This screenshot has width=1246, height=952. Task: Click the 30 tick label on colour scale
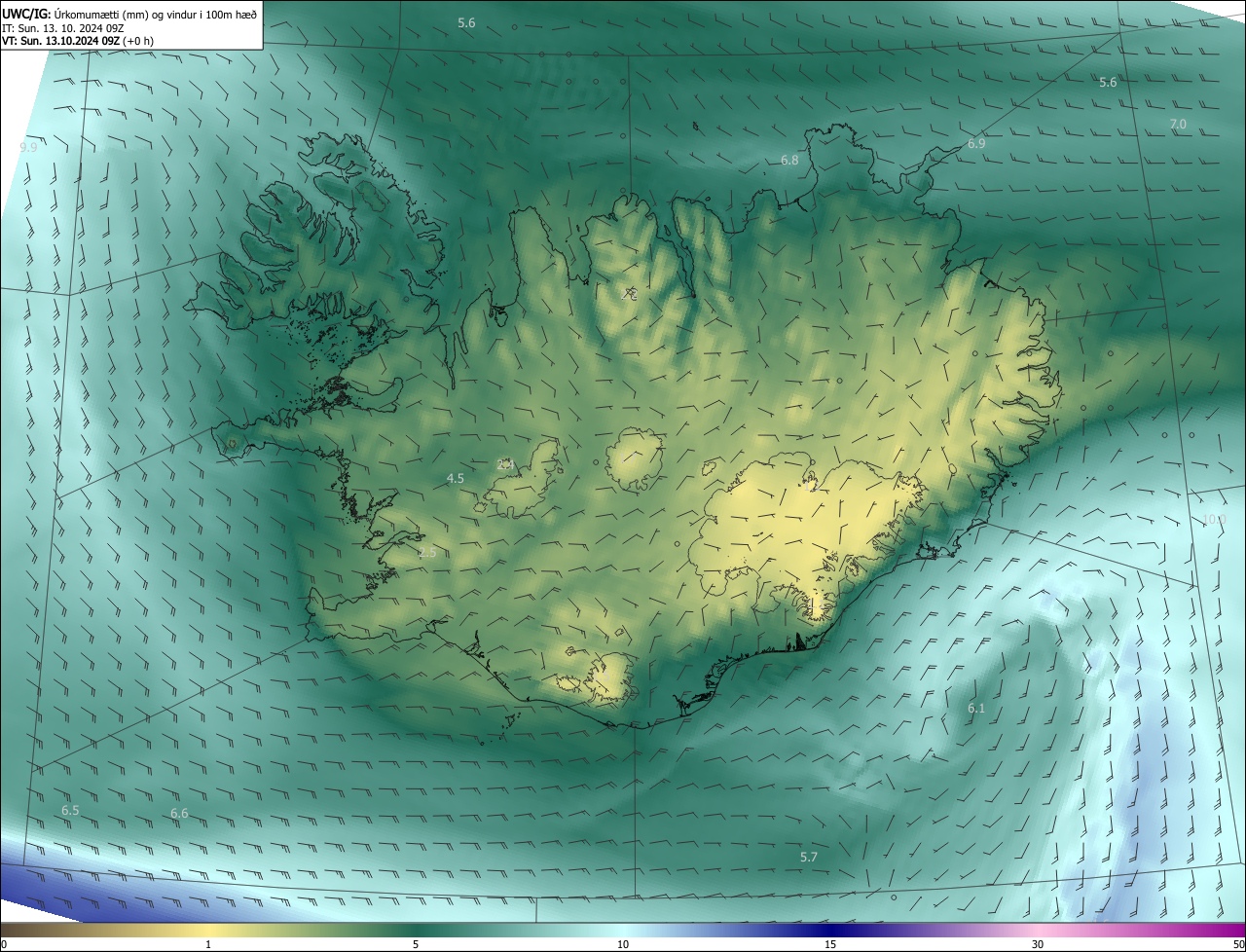[1038, 945]
